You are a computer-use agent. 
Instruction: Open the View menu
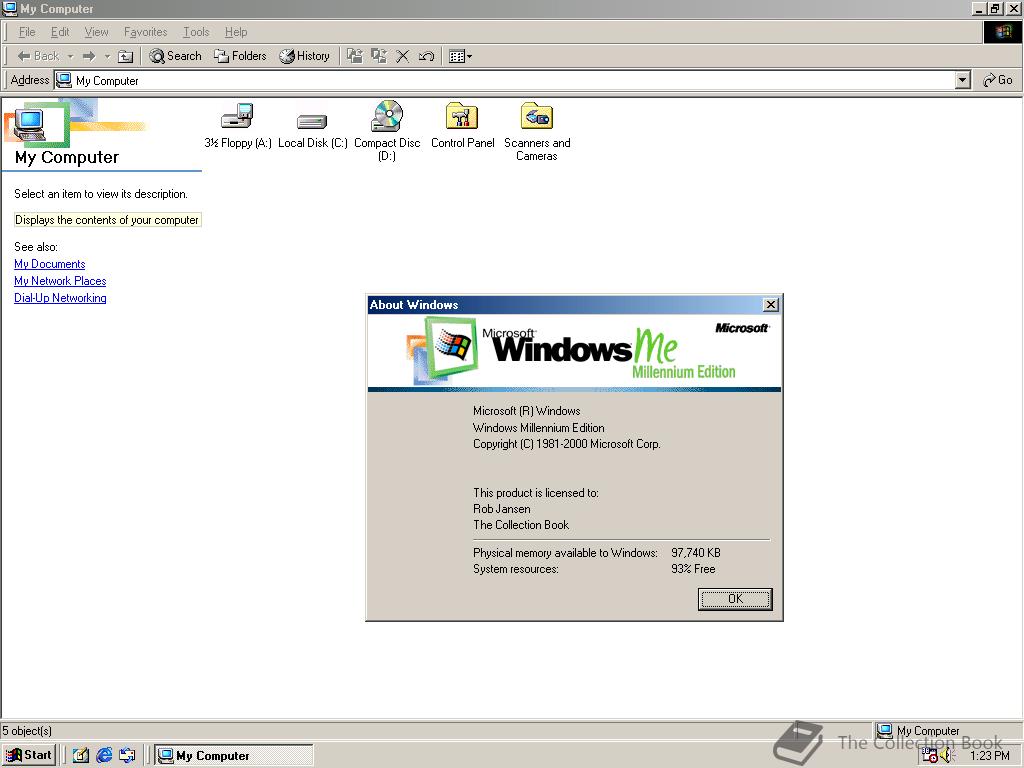97,32
